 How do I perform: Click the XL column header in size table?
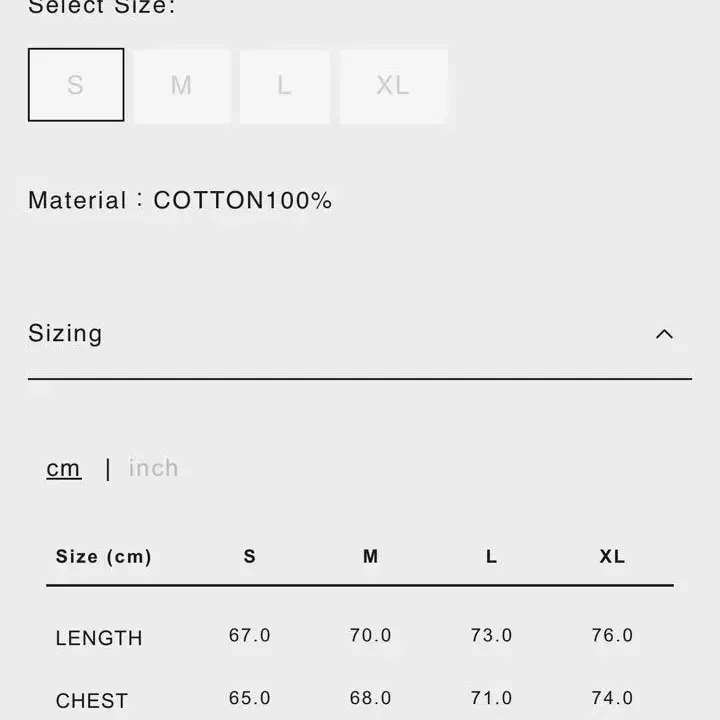[x=612, y=557]
